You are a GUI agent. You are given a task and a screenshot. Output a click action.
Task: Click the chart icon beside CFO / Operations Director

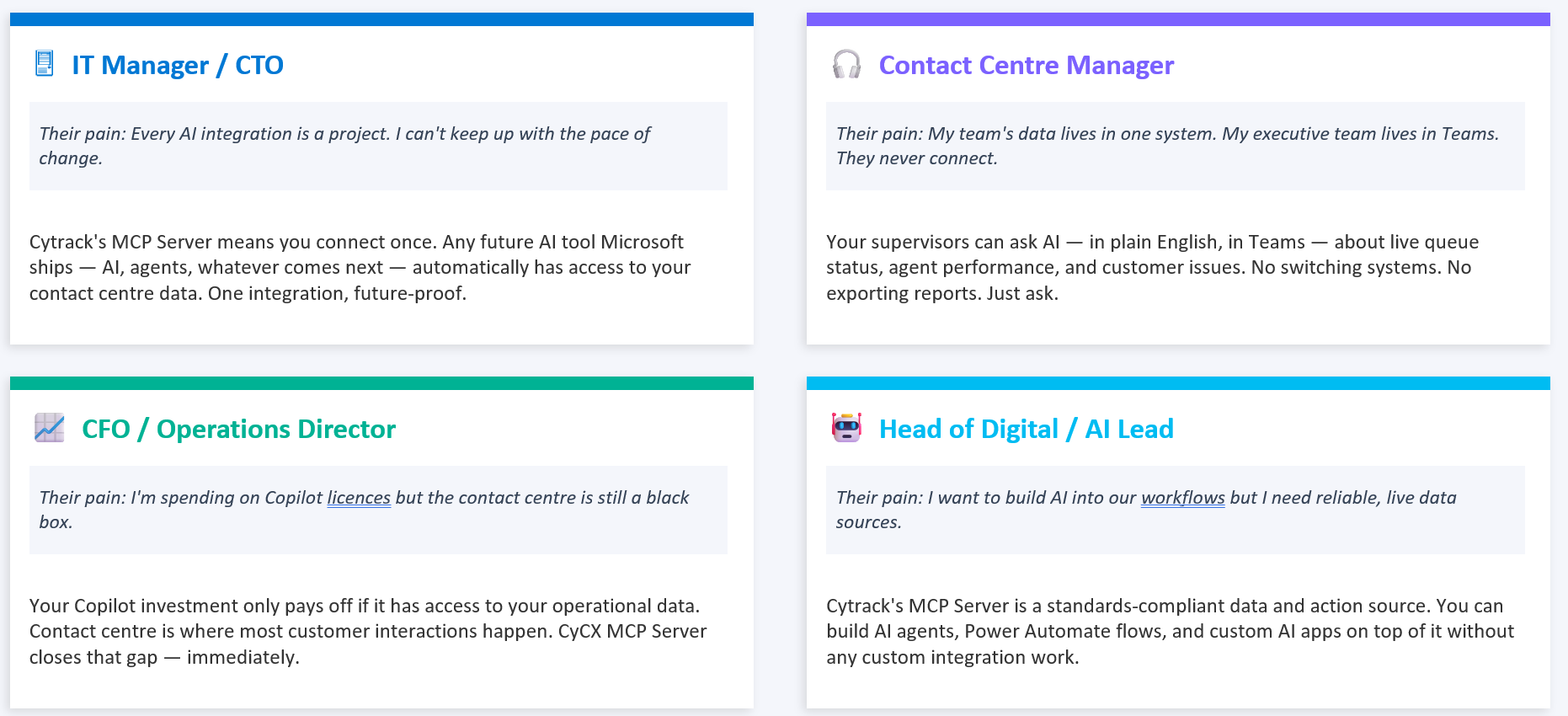(x=50, y=428)
